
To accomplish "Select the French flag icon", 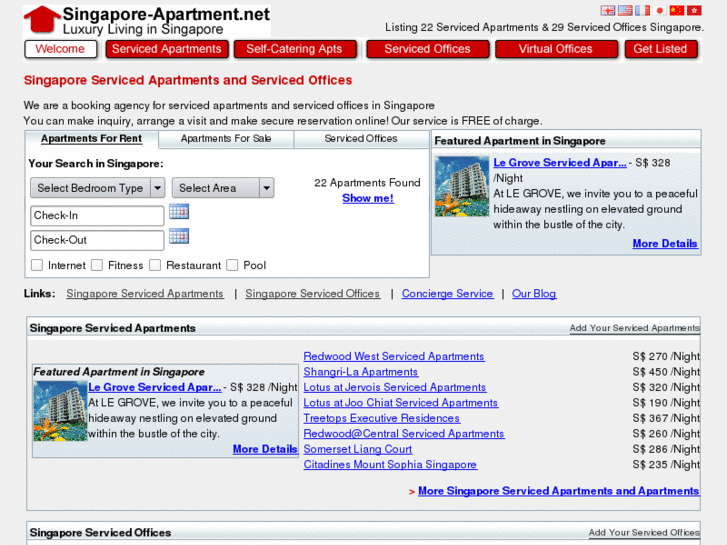I will pyautogui.click(x=641, y=10).
